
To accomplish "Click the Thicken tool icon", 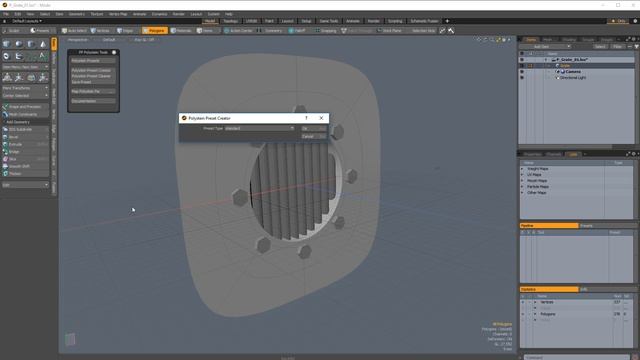I will coord(5,173).
